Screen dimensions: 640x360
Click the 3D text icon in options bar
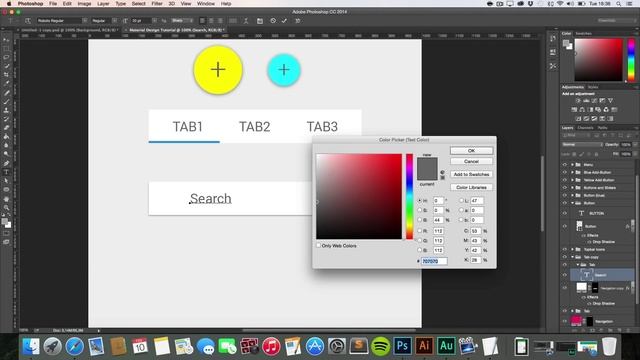[x=298, y=20]
